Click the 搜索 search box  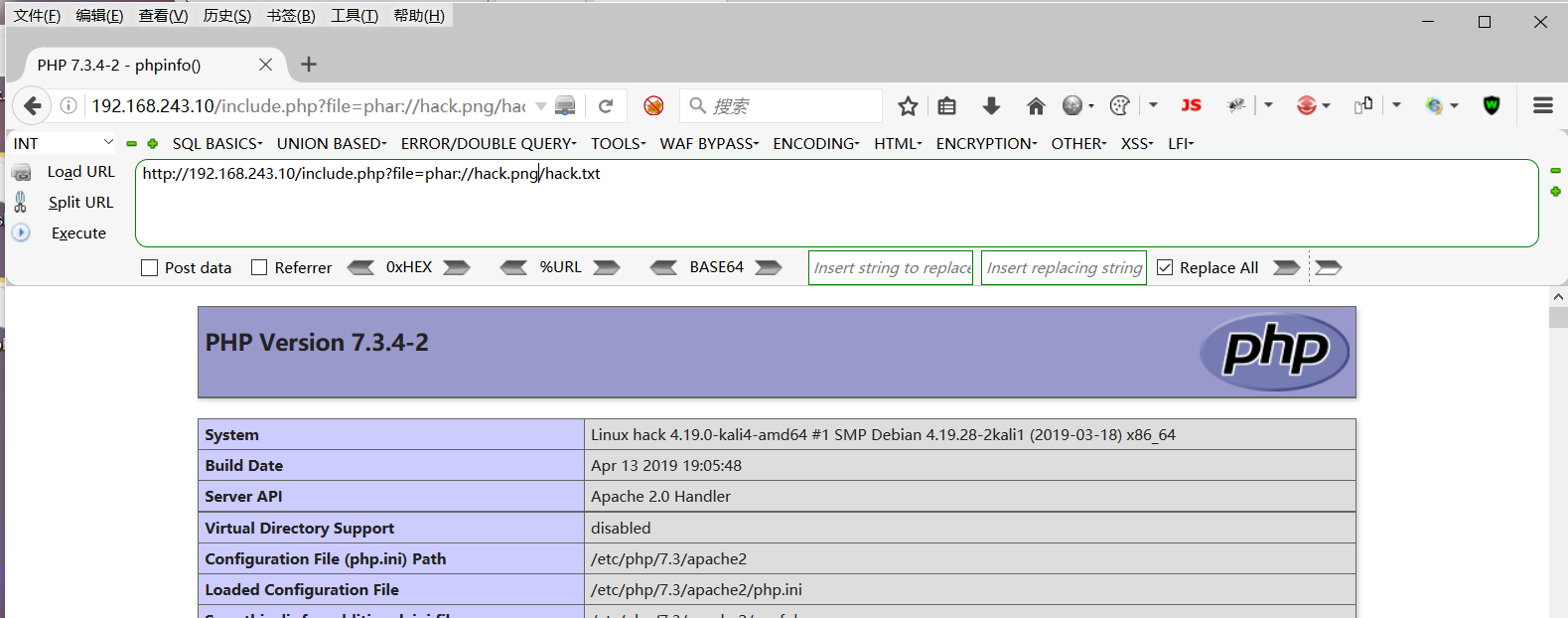click(782, 105)
